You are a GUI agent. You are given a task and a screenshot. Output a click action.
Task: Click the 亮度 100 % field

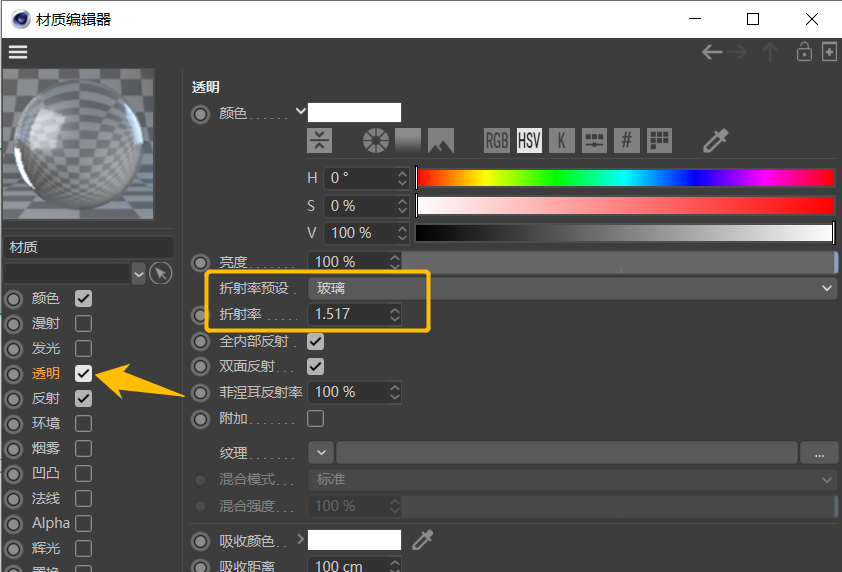coord(354,262)
